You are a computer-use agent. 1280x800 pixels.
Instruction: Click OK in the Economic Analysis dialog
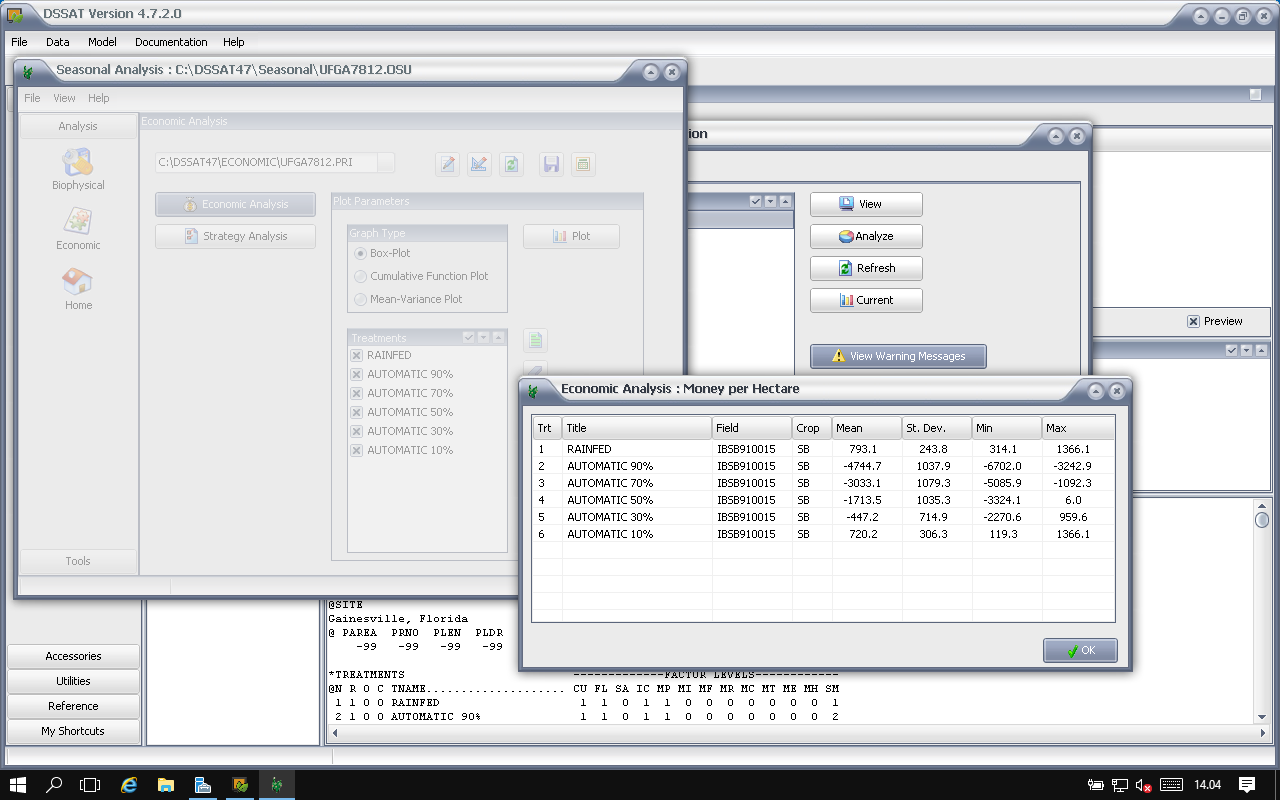coord(1080,650)
